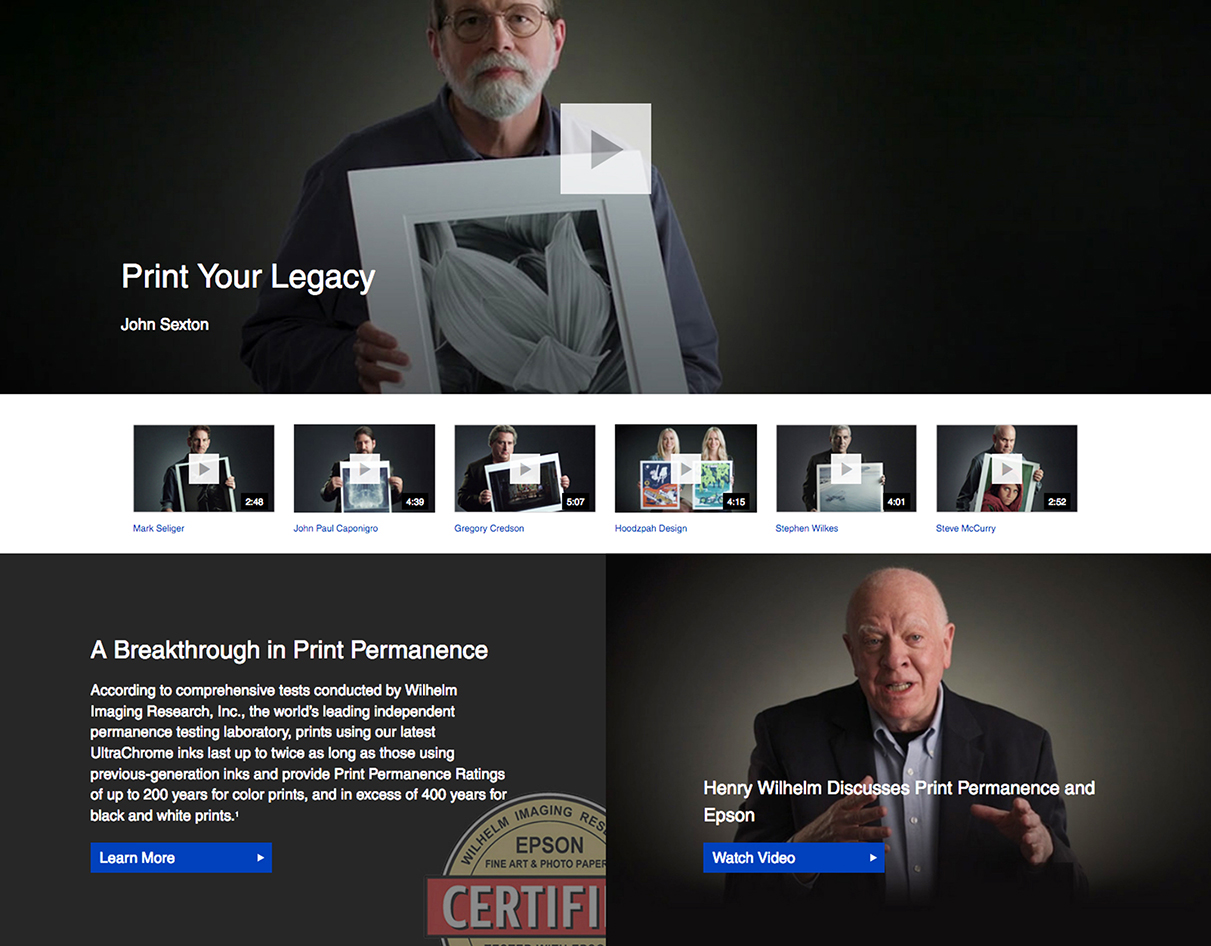Open the Hoodzpah Design name link

(x=651, y=528)
